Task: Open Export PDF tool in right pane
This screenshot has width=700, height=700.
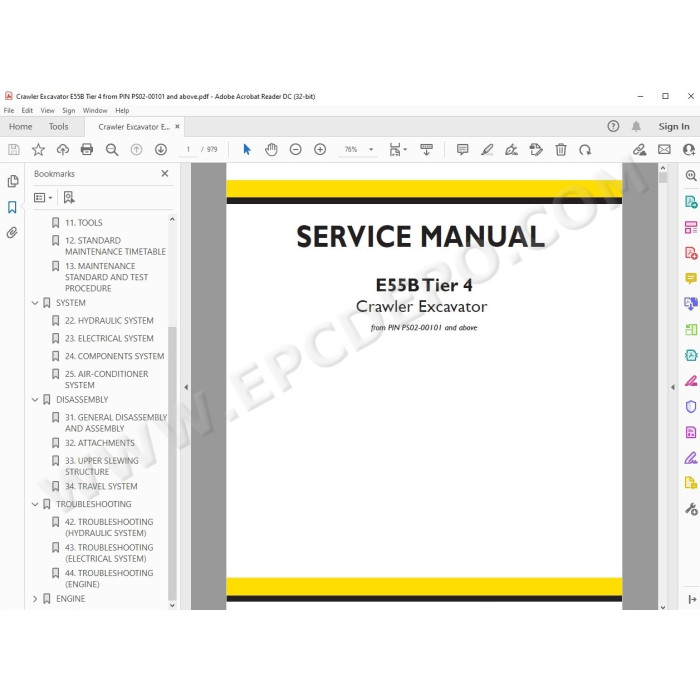Action: 691,202
